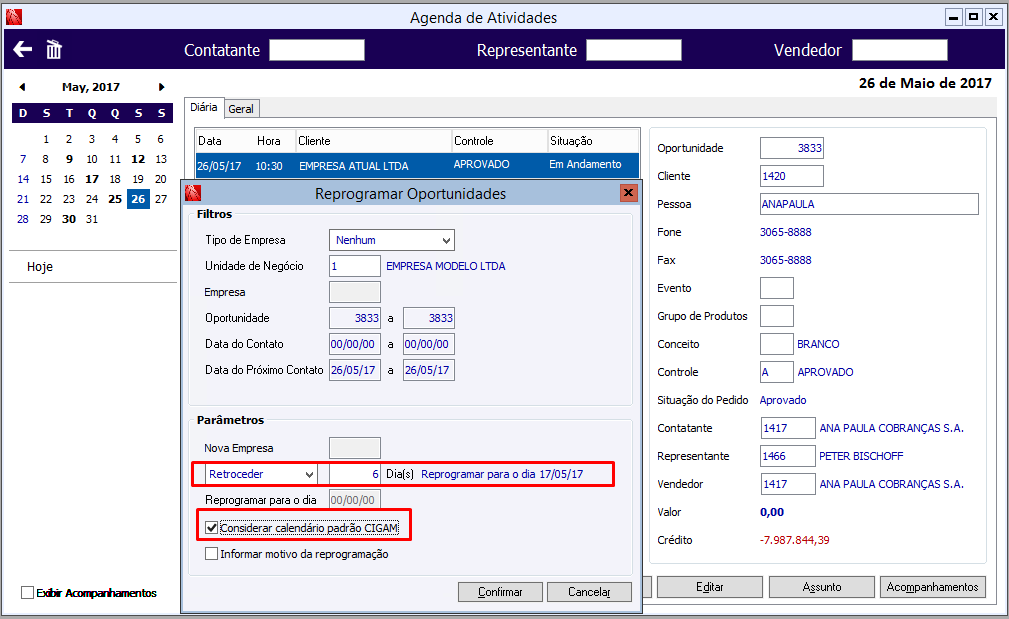Click the Reprogramar Oportunidades dialog logo icon

click(x=193, y=193)
